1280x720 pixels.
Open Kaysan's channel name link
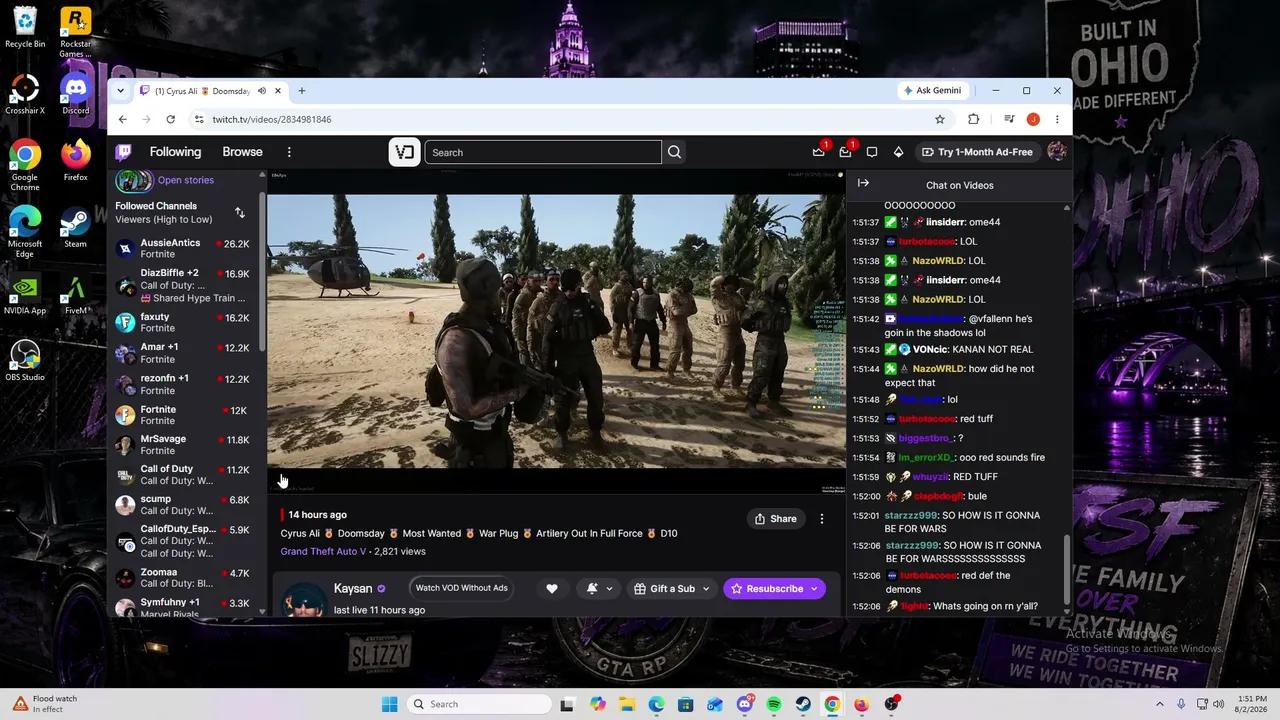(353, 589)
